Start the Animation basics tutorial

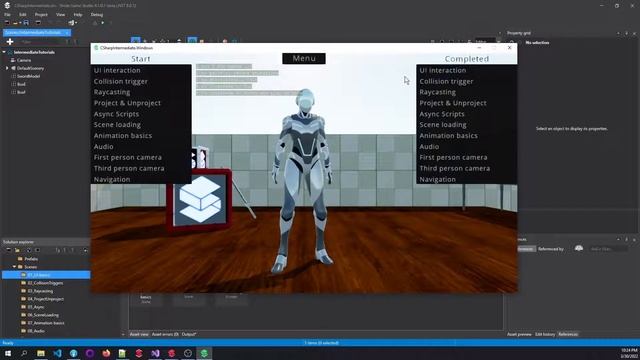click(123, 136)
